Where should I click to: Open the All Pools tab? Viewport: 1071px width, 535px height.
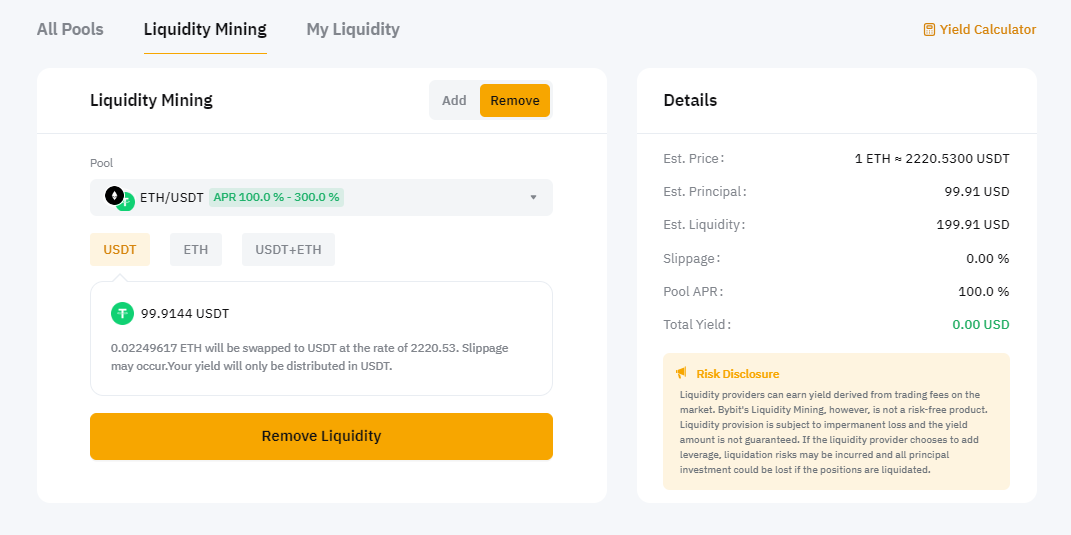click(70, 29)
